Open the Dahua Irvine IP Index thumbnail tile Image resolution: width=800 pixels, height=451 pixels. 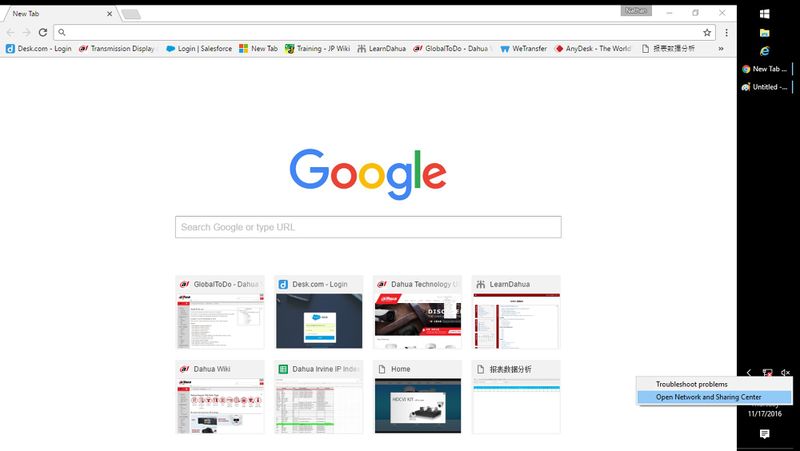[319, 397]
